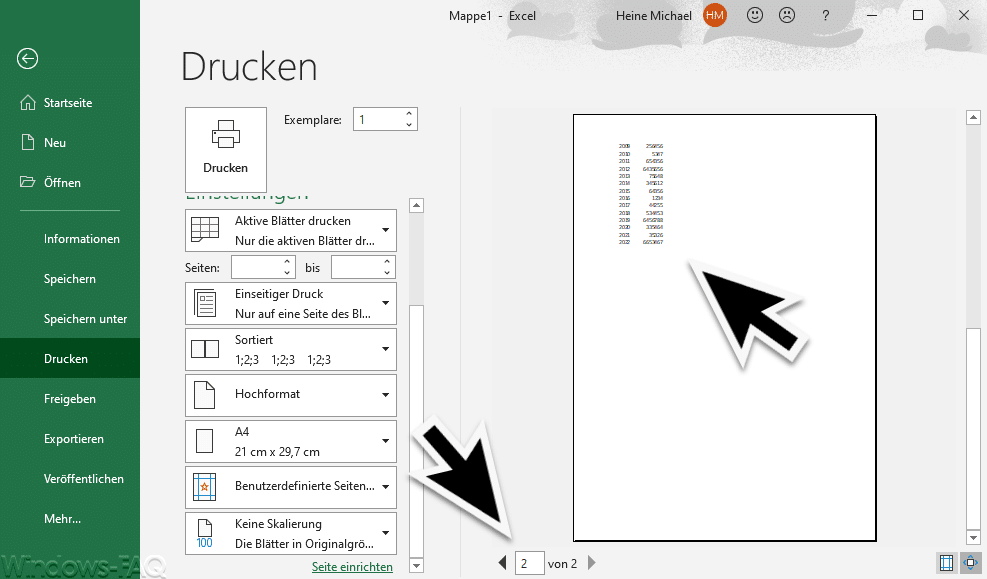Screen dimensions: 987x579
Task: Go to previous preview page arrow
Action: point(502,563)
